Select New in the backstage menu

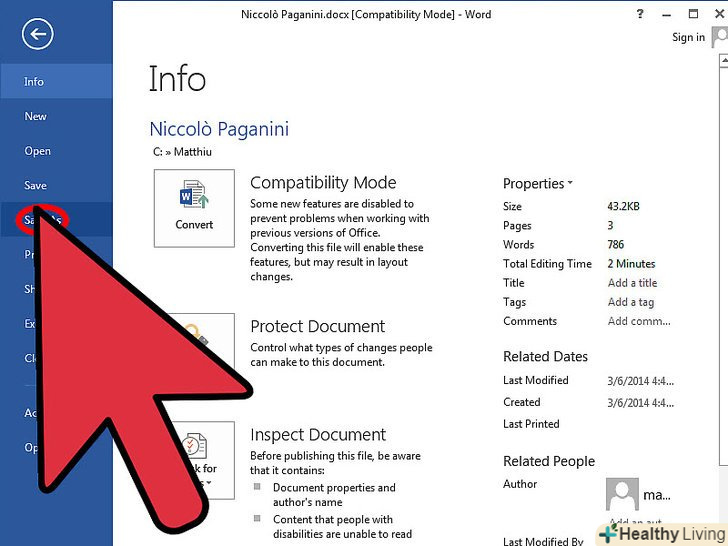[x=56, y=116]
